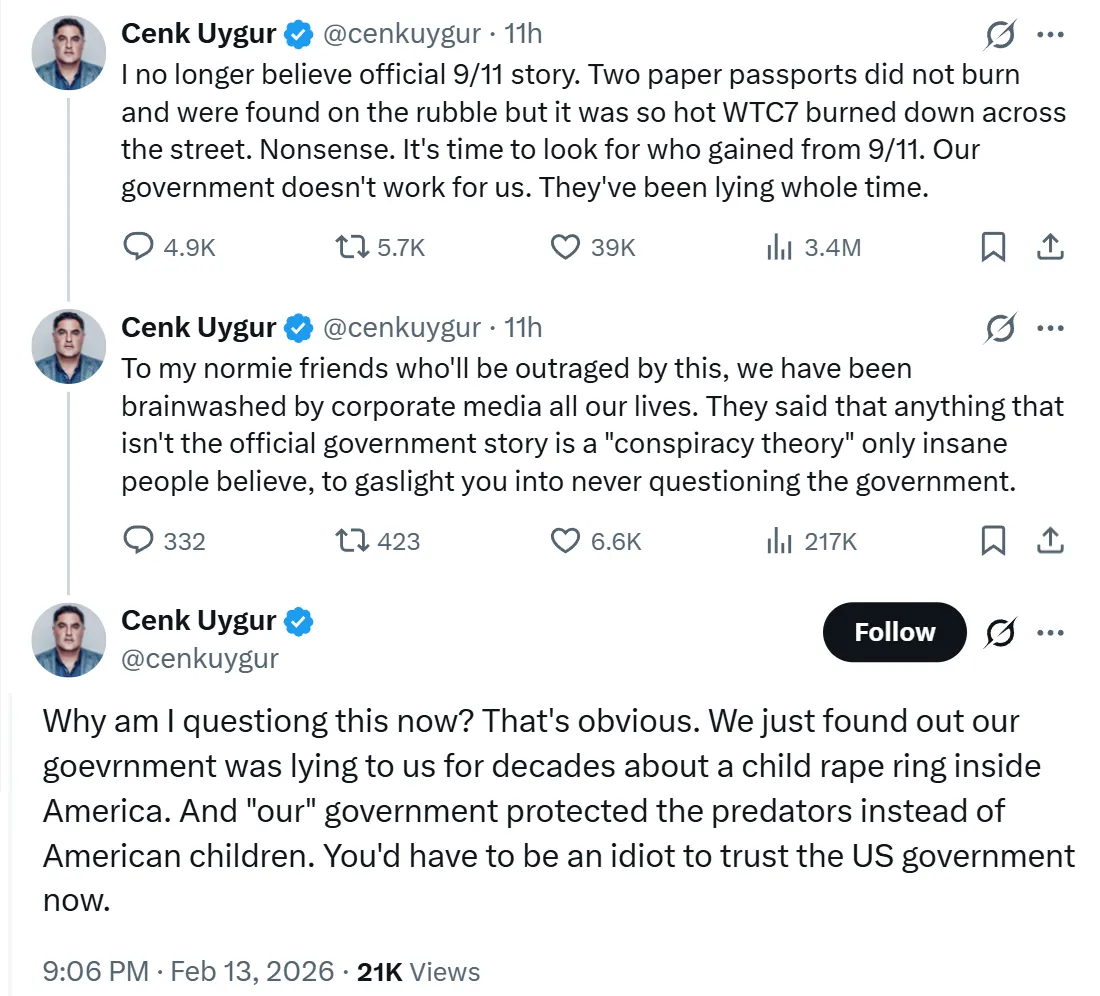Share the normie friends tweet
The height and width of the screenshot is (996, 1100).
1050,541
